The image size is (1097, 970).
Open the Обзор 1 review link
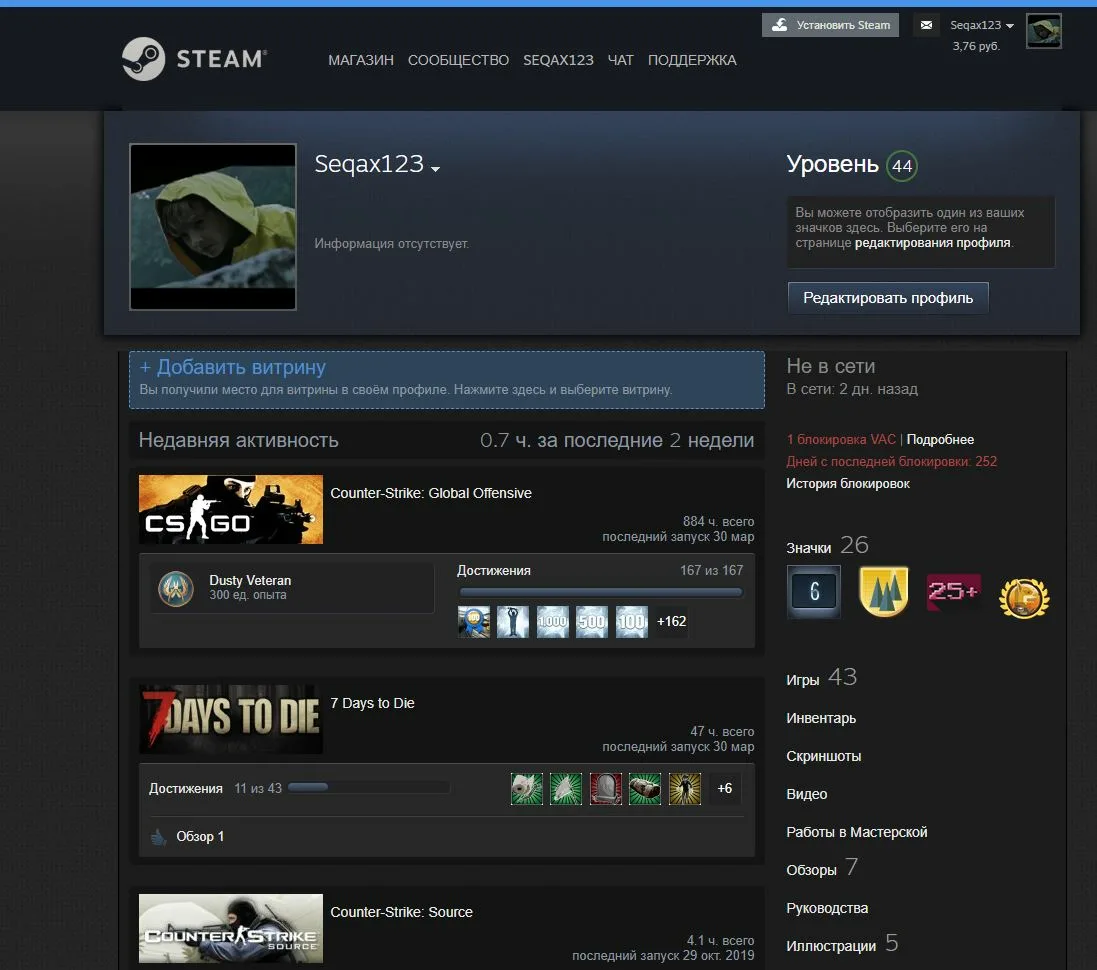200,837
